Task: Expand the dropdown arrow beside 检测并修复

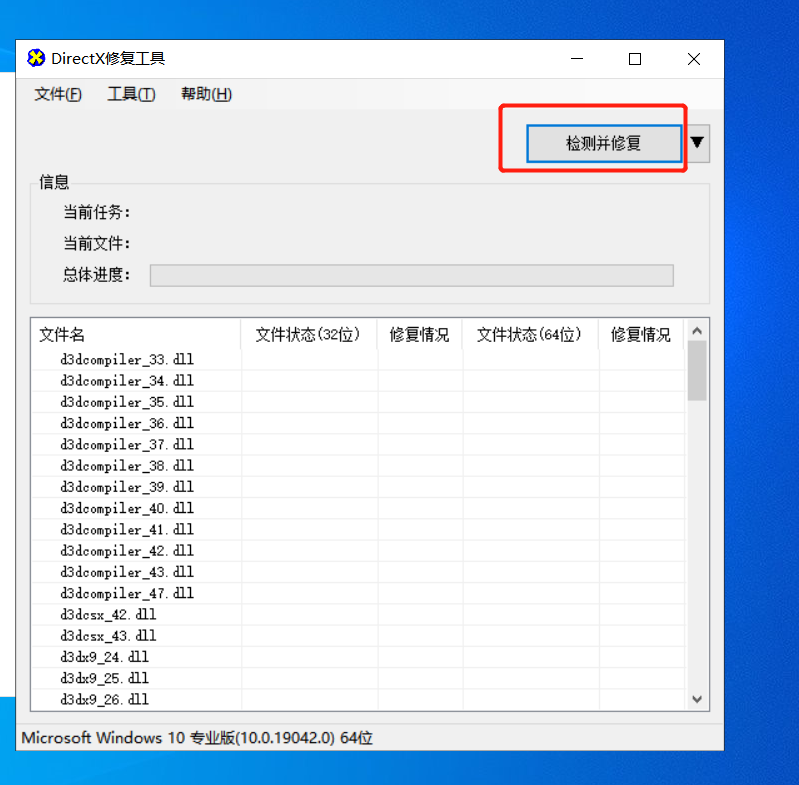Action: [x=697, y=143]
